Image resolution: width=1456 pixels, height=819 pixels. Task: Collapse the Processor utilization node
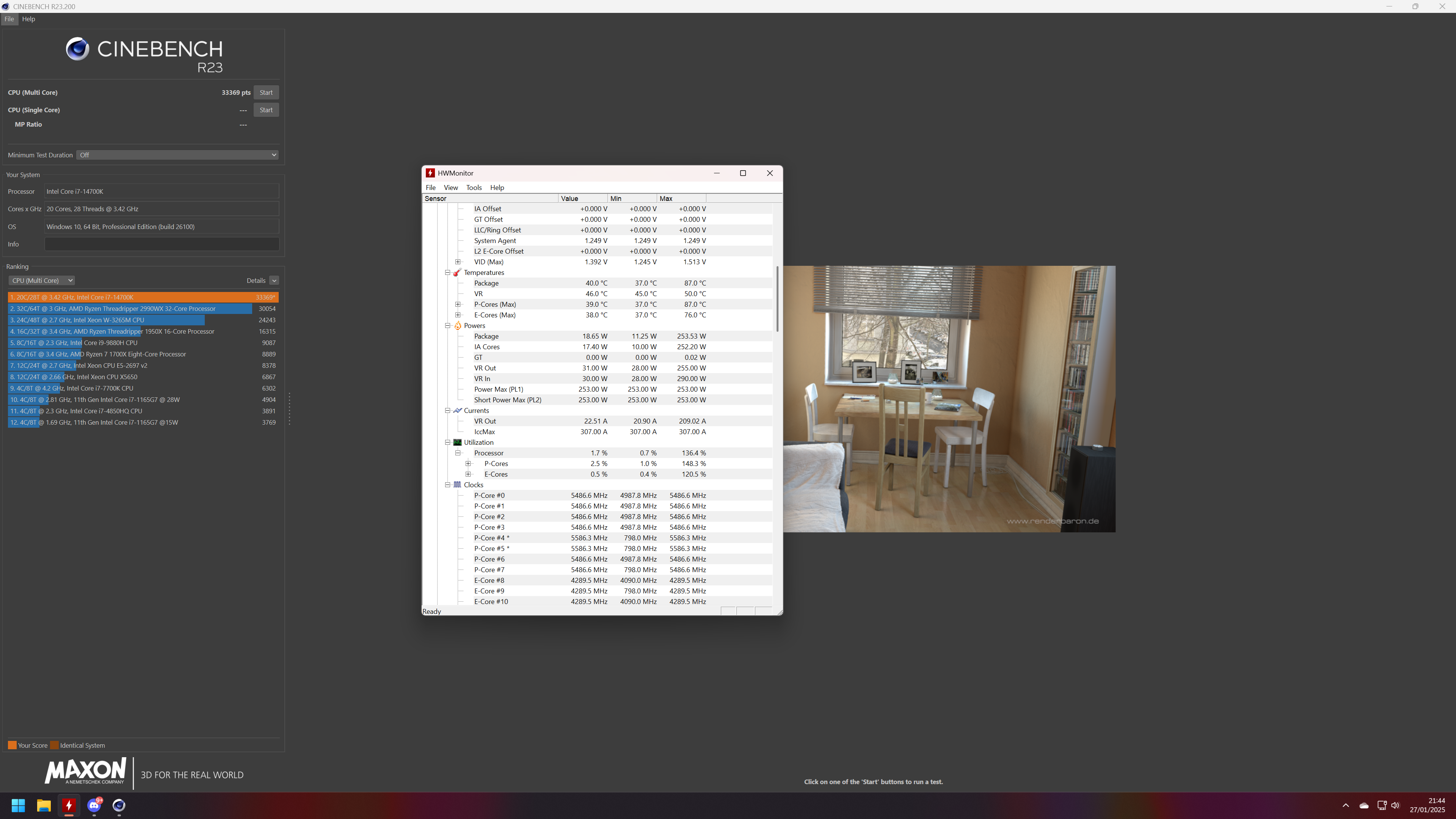coord(458,453)
